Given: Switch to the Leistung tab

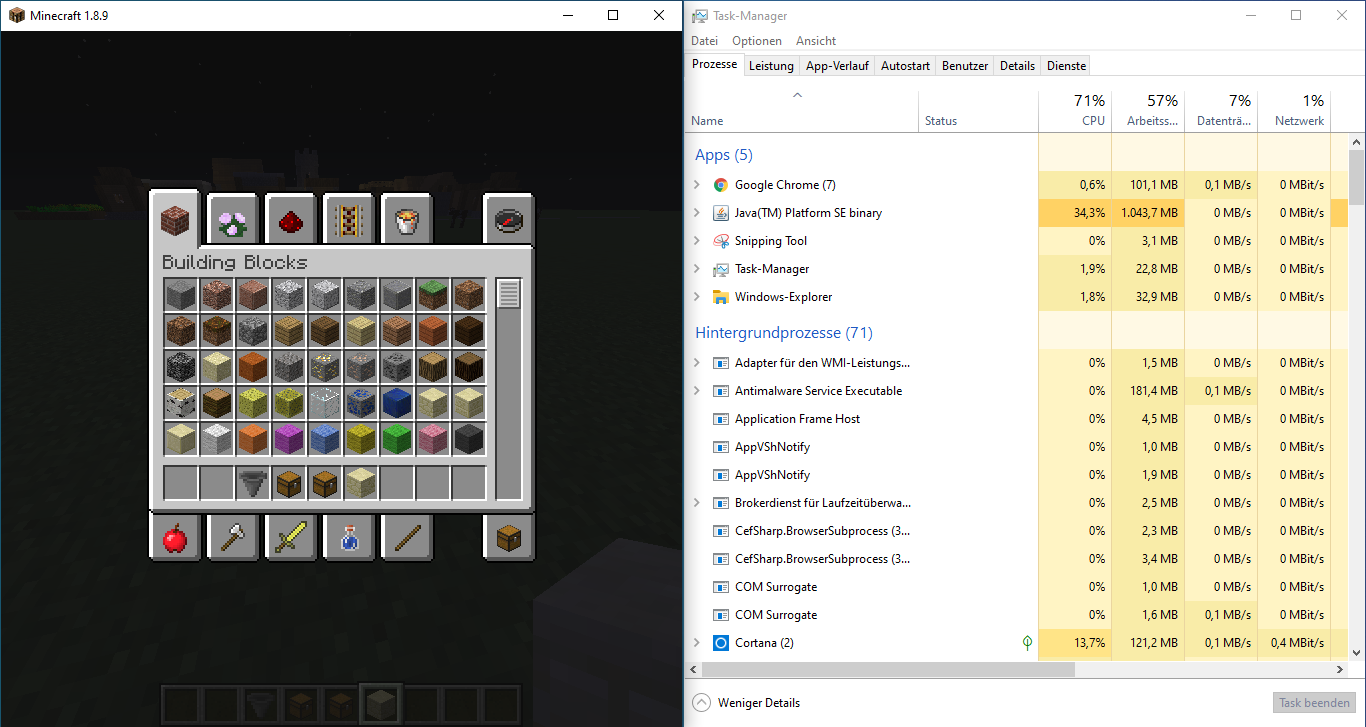Looking at the screenshot, I should click(771, 66).
